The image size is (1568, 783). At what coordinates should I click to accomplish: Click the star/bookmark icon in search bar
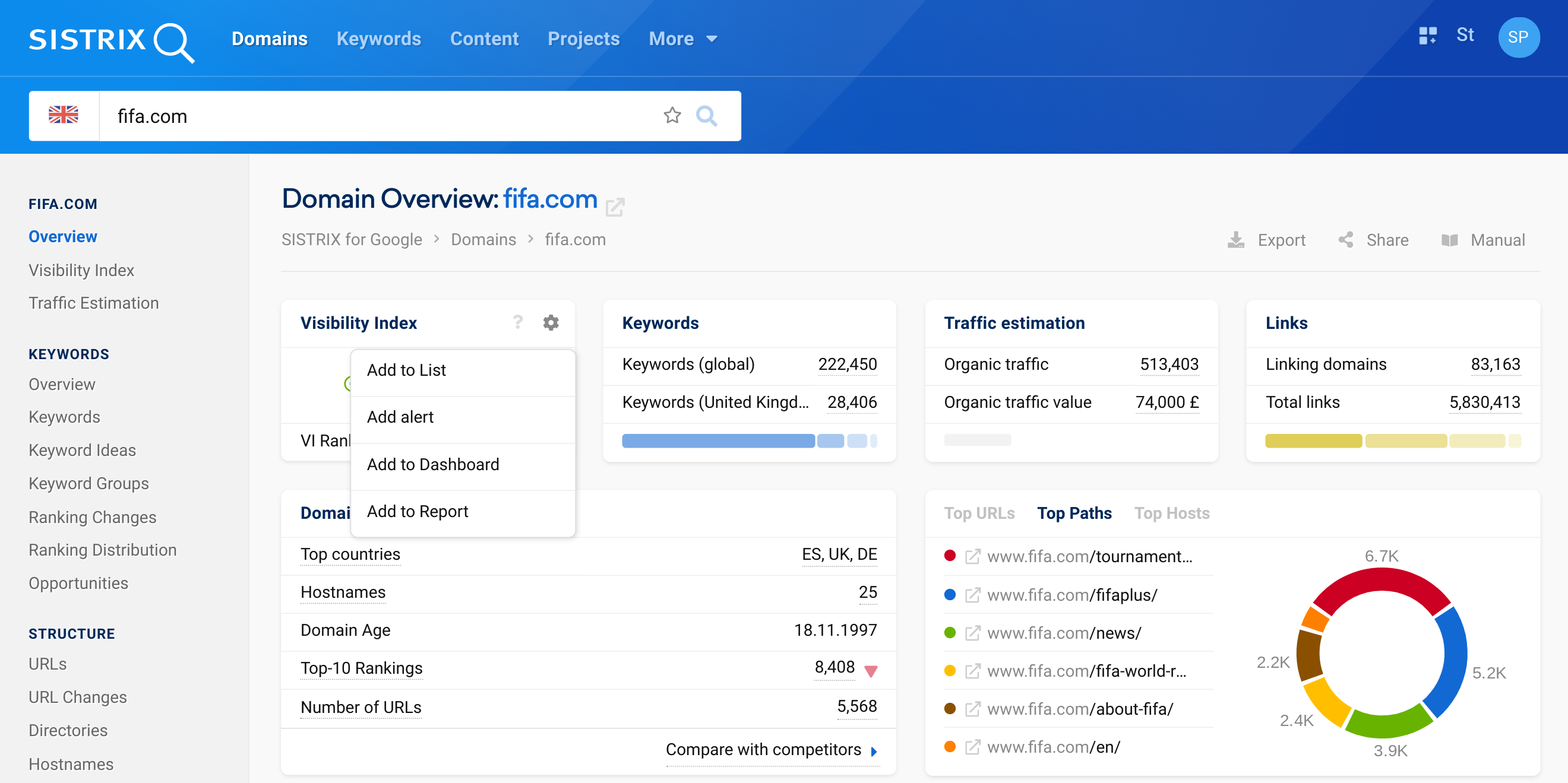pos(672,115)
